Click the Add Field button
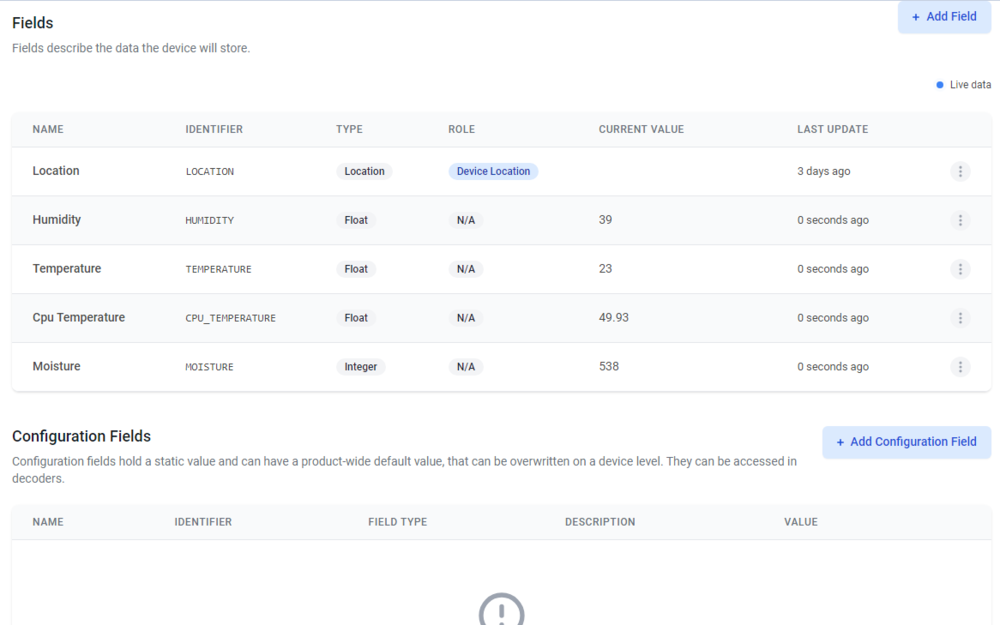 [x=944, y=17]
